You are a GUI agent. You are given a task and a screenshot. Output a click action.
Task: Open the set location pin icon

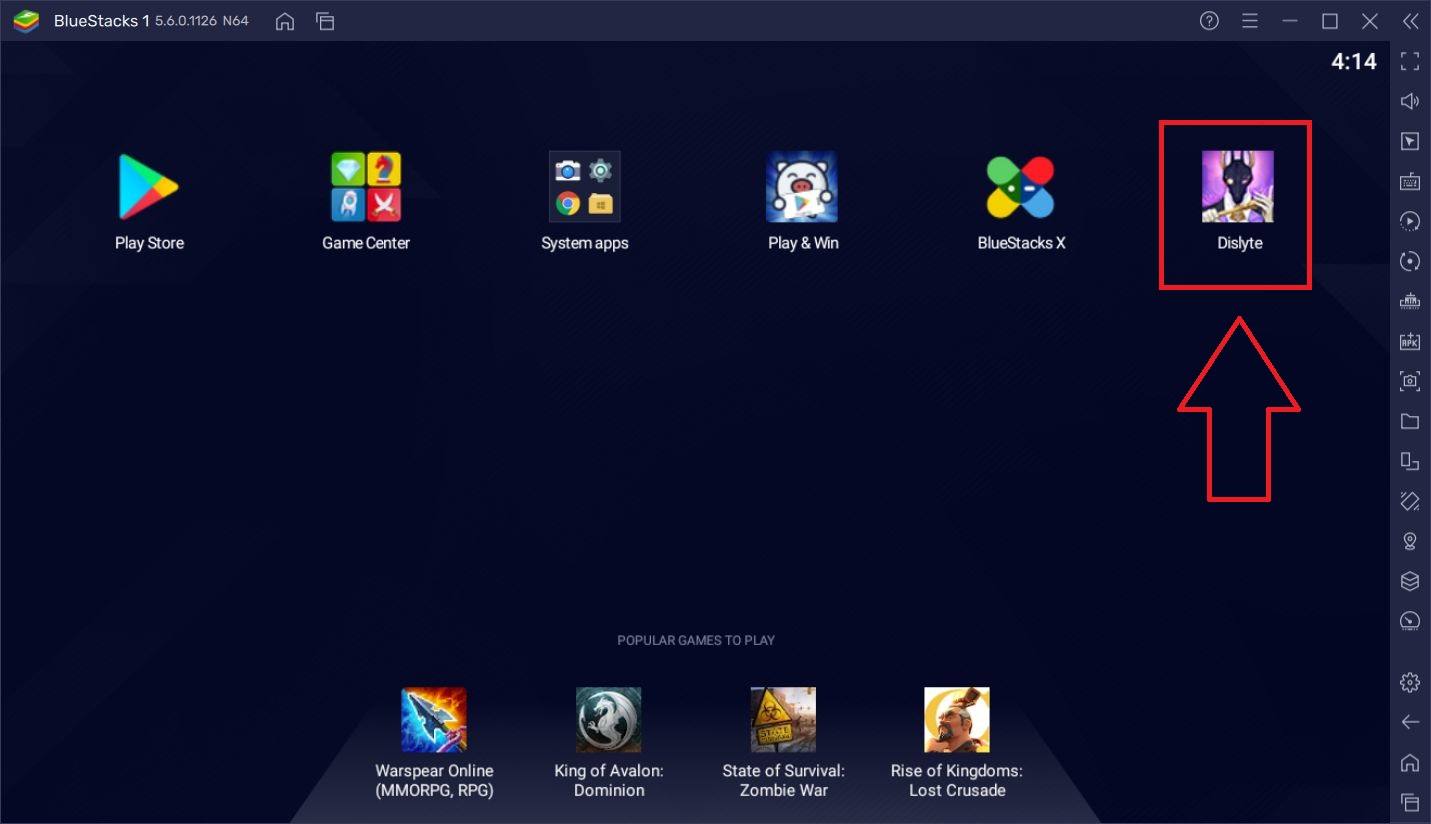[1410, 541]
